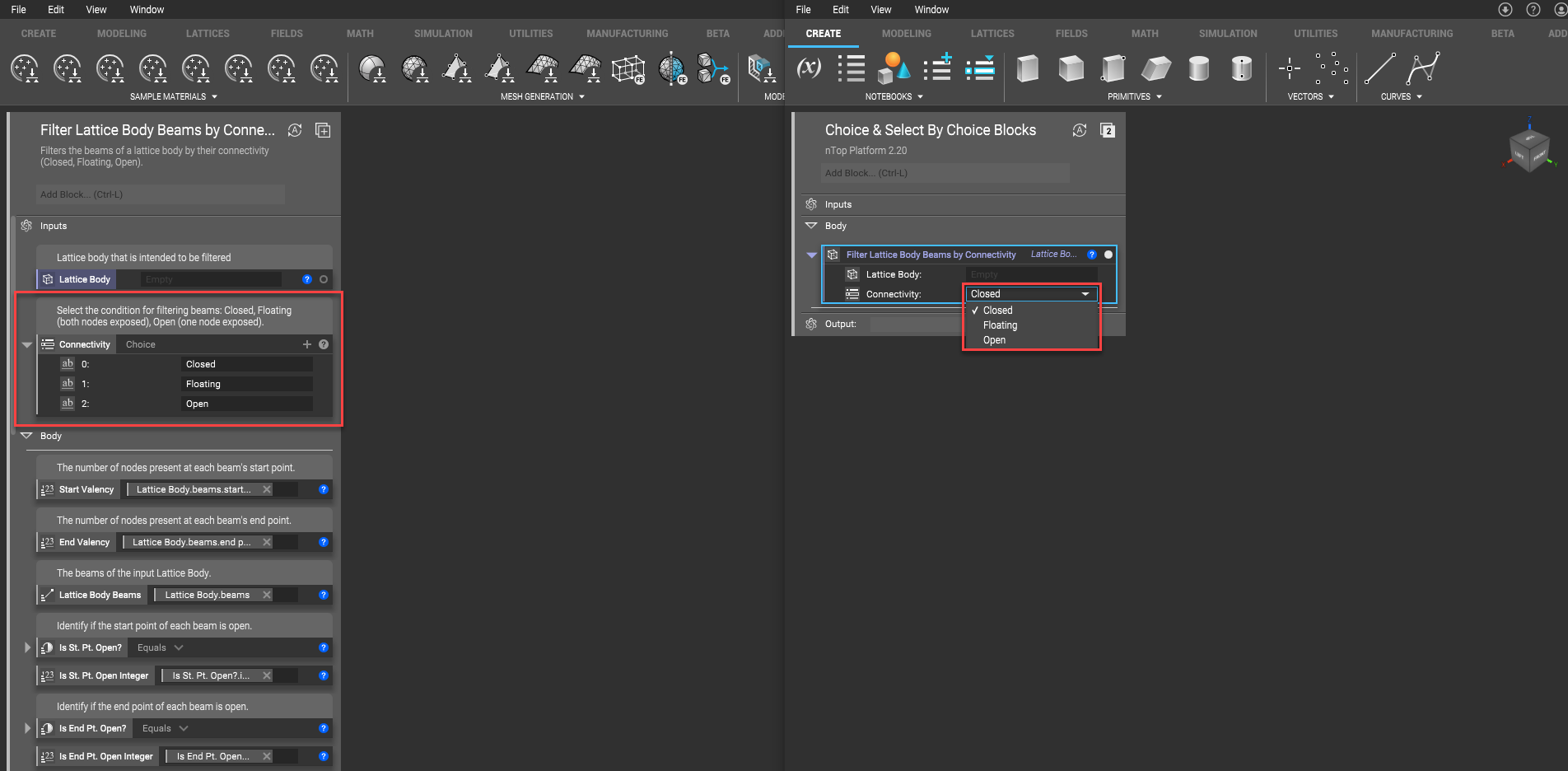The width and height of the screenshot is (1568, 771).
Task: Click the circled-A icon beside Choice & Select title
Action: tap(1080, 130)
